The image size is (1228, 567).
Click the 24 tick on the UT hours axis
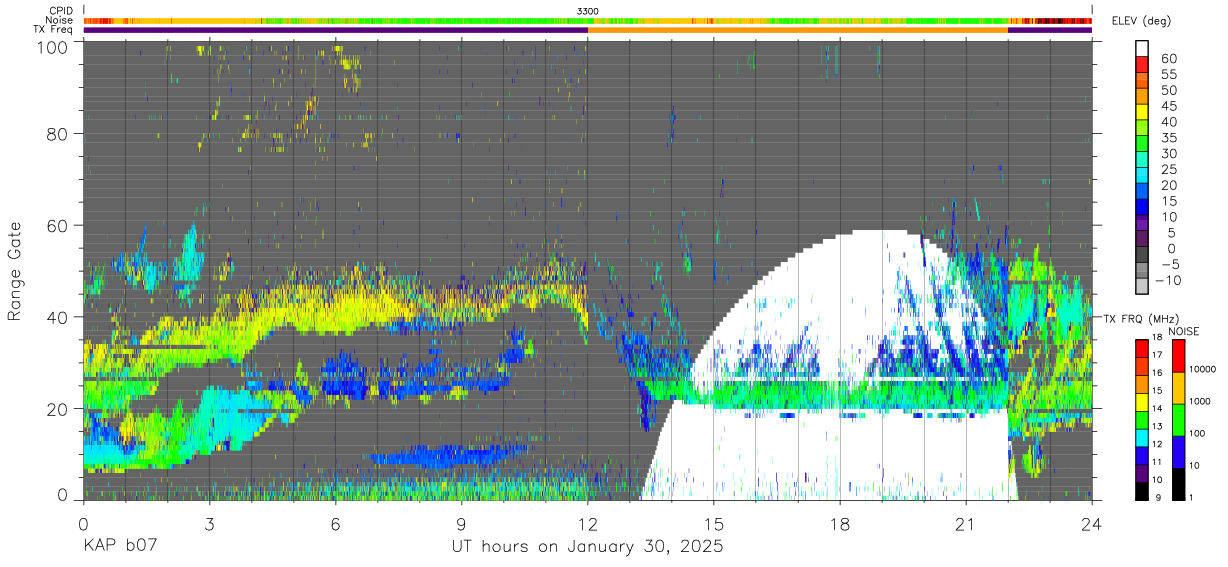point(1092,523)
